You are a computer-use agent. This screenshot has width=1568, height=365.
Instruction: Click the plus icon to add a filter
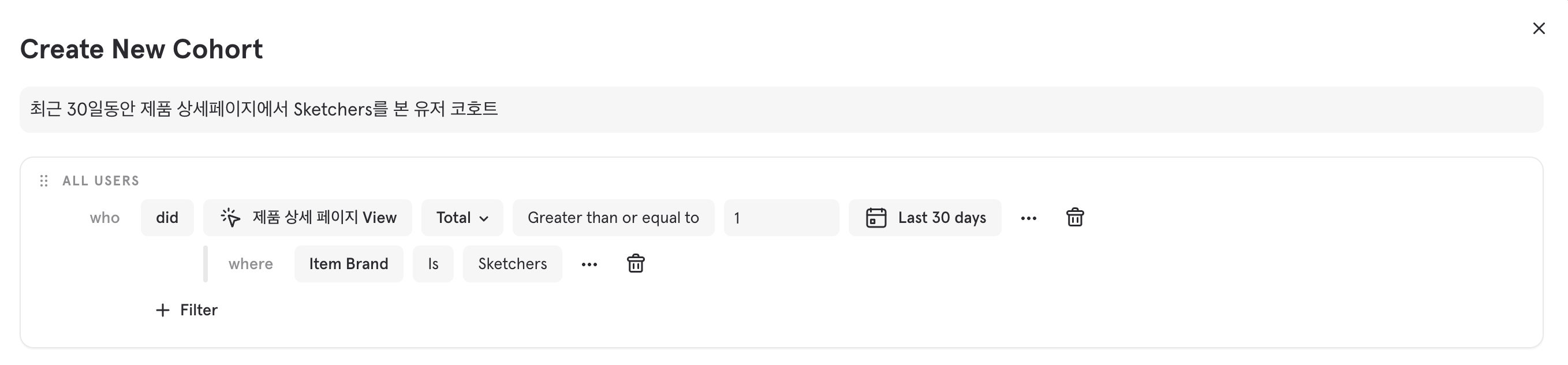click(163, 310)
